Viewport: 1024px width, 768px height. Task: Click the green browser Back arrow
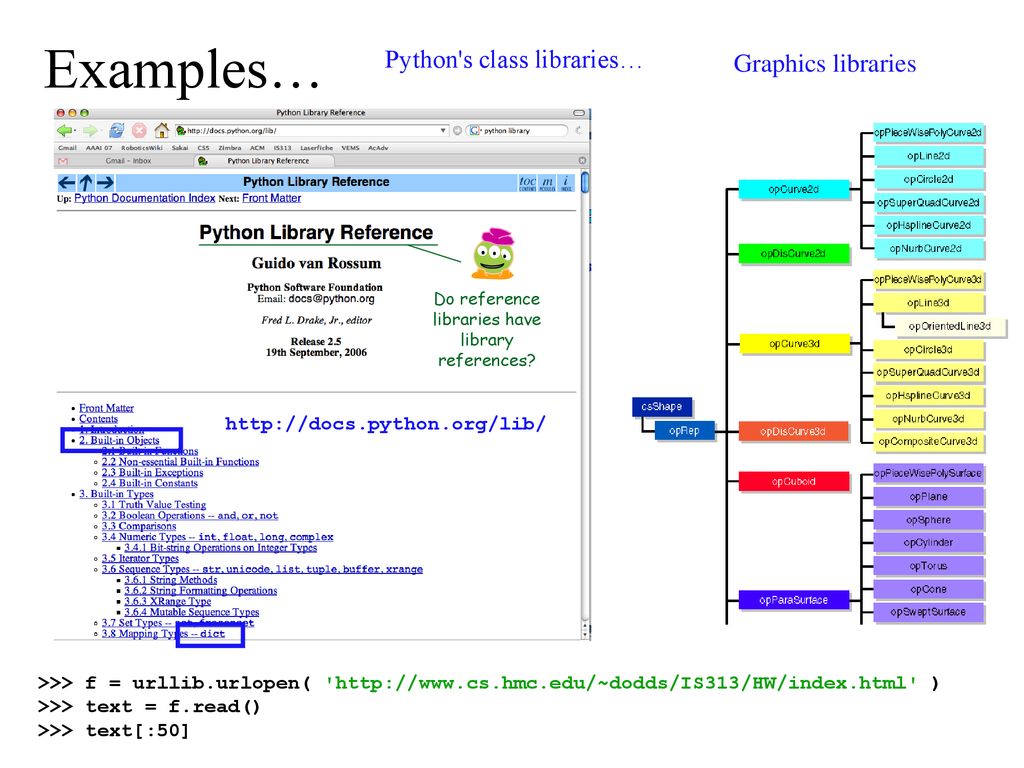[65, 131]
